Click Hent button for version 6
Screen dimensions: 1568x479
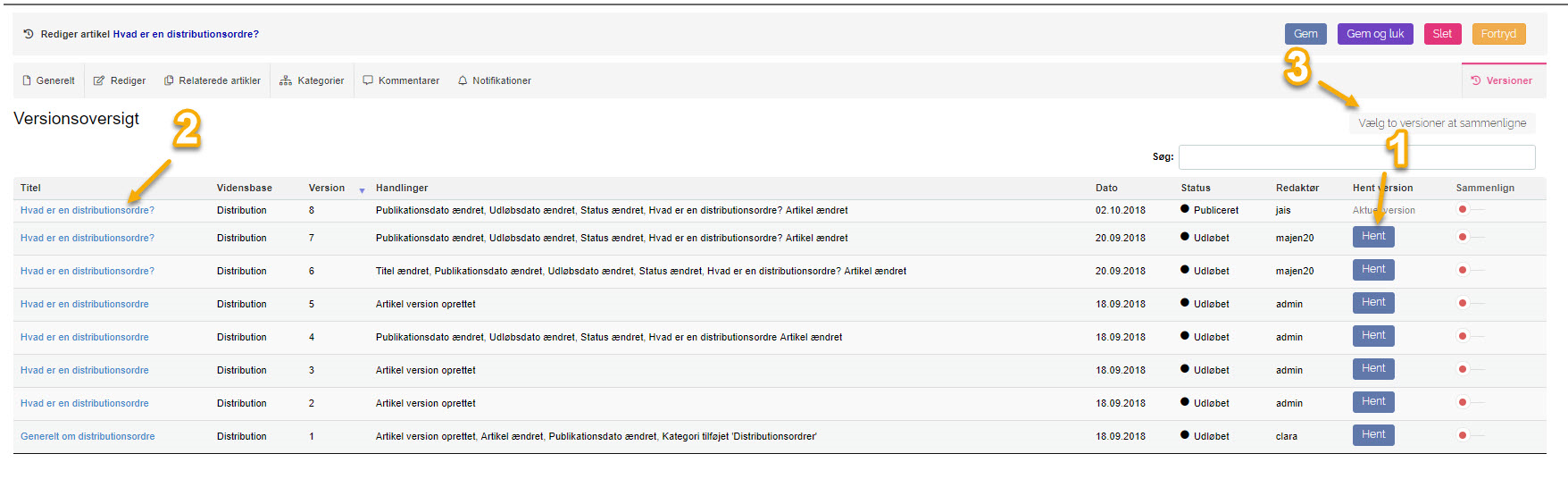point(1373,270)
